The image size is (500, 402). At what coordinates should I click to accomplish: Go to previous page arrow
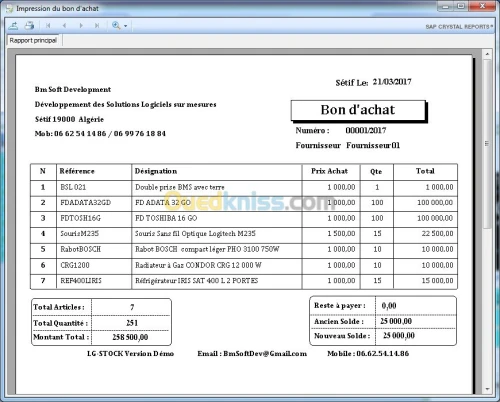click(x=64, y=25)
